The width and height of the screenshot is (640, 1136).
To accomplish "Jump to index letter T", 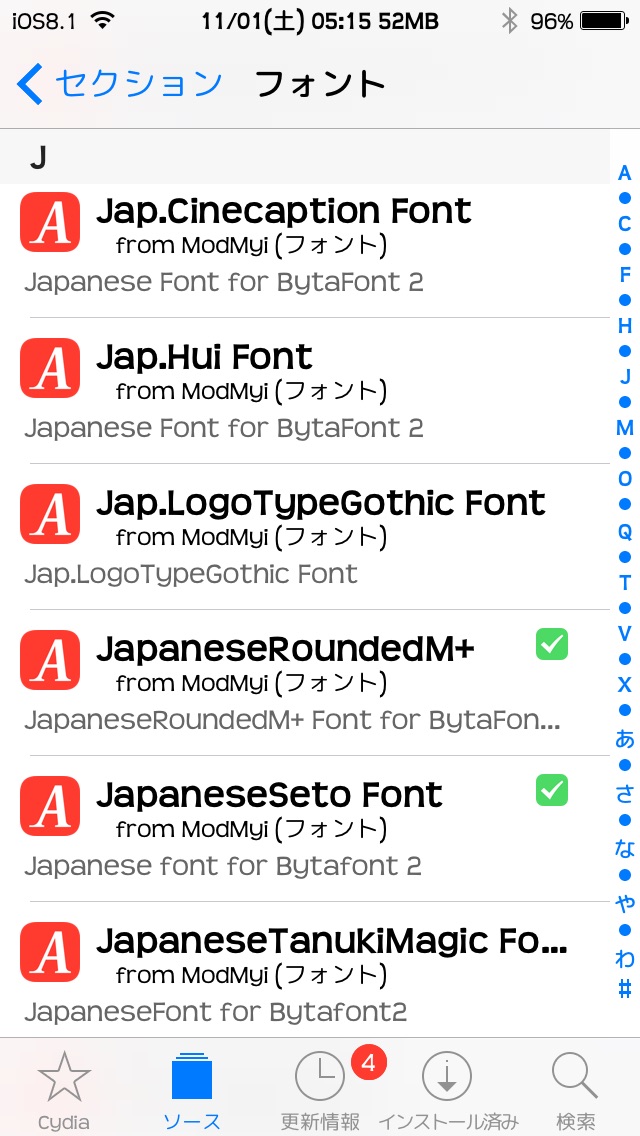I will (624, 582).
